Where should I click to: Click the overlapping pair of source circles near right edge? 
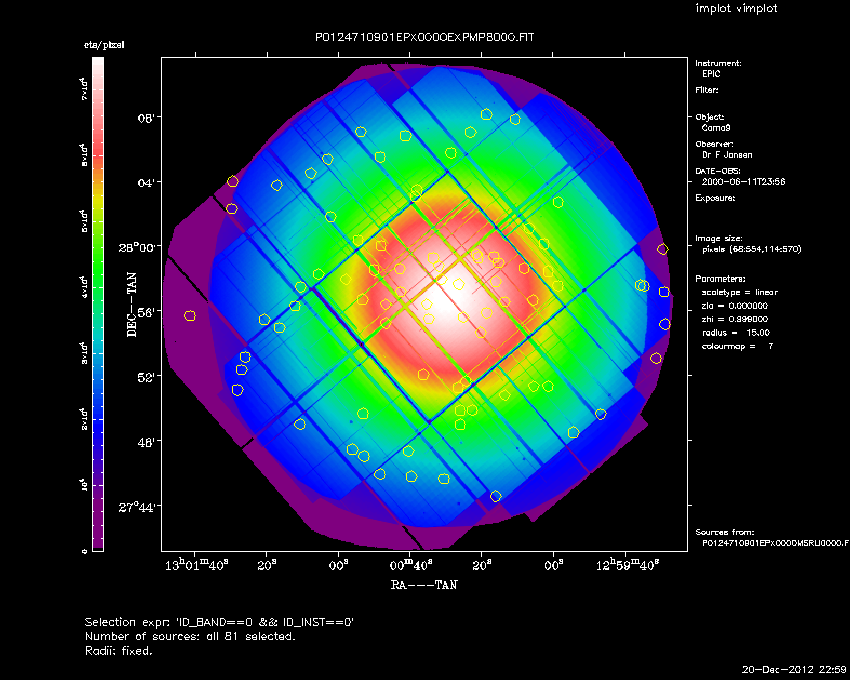click(642, 285)
